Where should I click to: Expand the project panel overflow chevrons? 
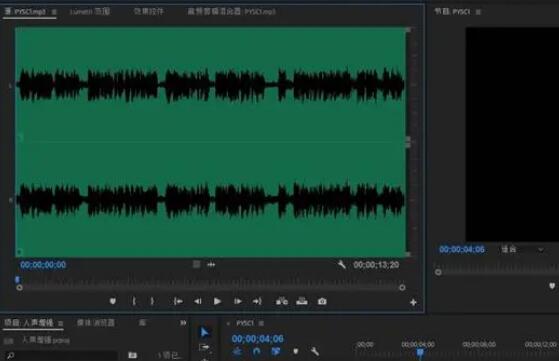pyautogui.click(x=183, y=323)
